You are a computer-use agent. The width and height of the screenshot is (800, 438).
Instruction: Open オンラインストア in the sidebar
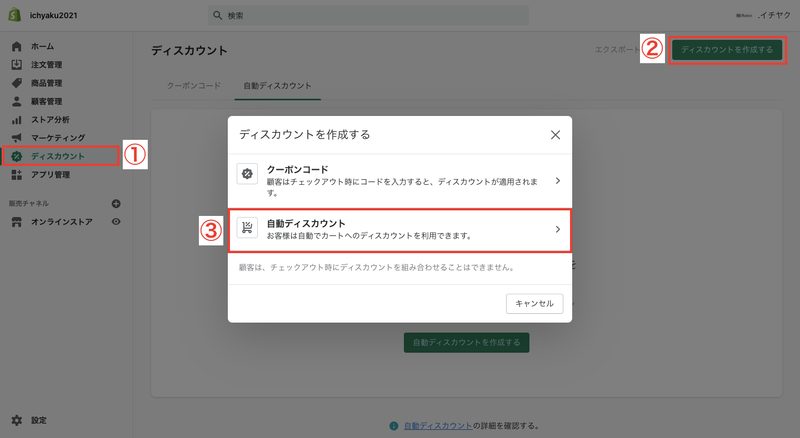[x=62, y=222]
